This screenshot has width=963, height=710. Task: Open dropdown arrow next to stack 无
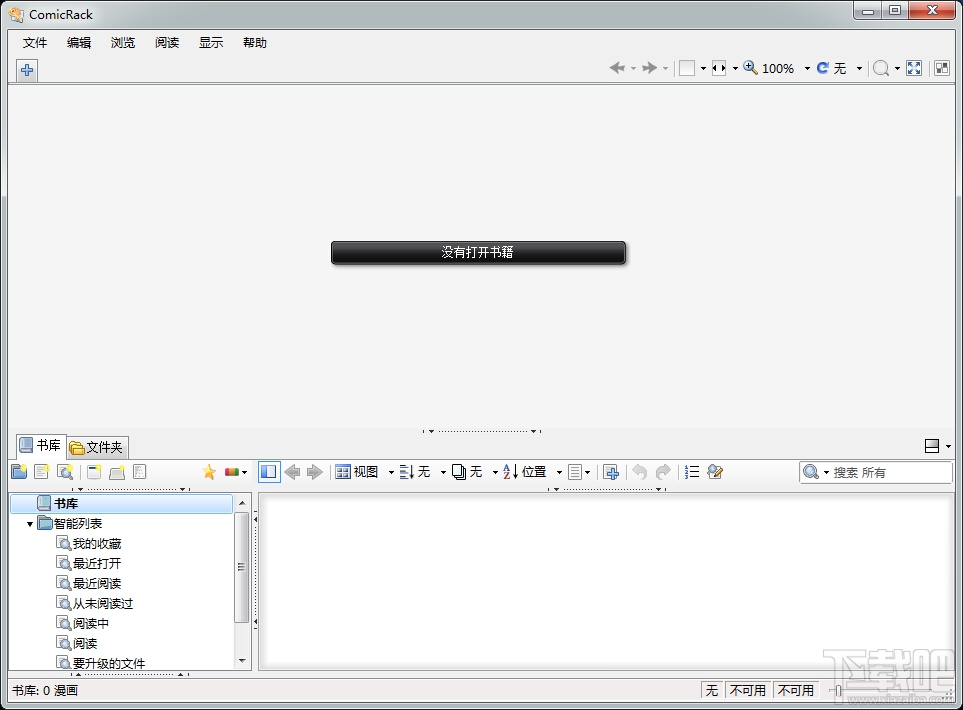point(495,472)
